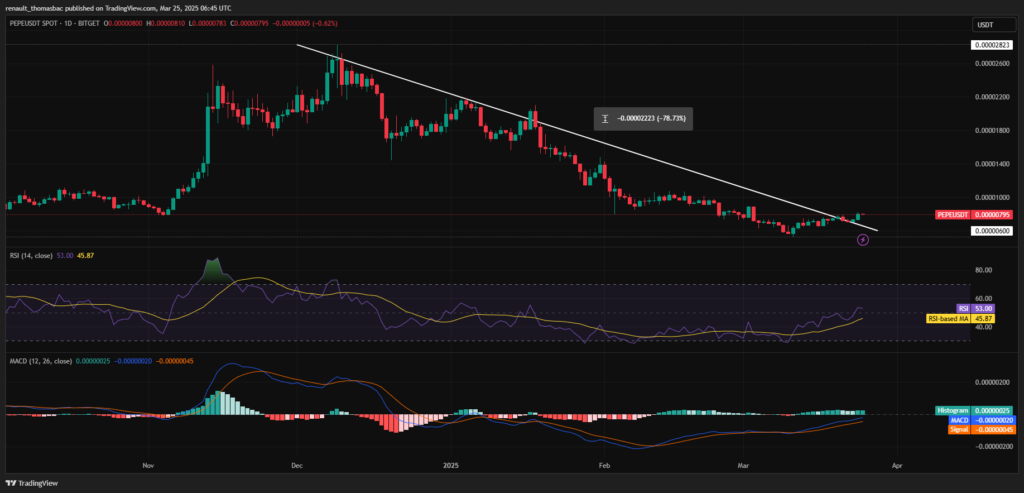This screenshot has width=1024, height=493.
Task: Click the purple lightning bolt event icon
Action: [x=862, y=241]
